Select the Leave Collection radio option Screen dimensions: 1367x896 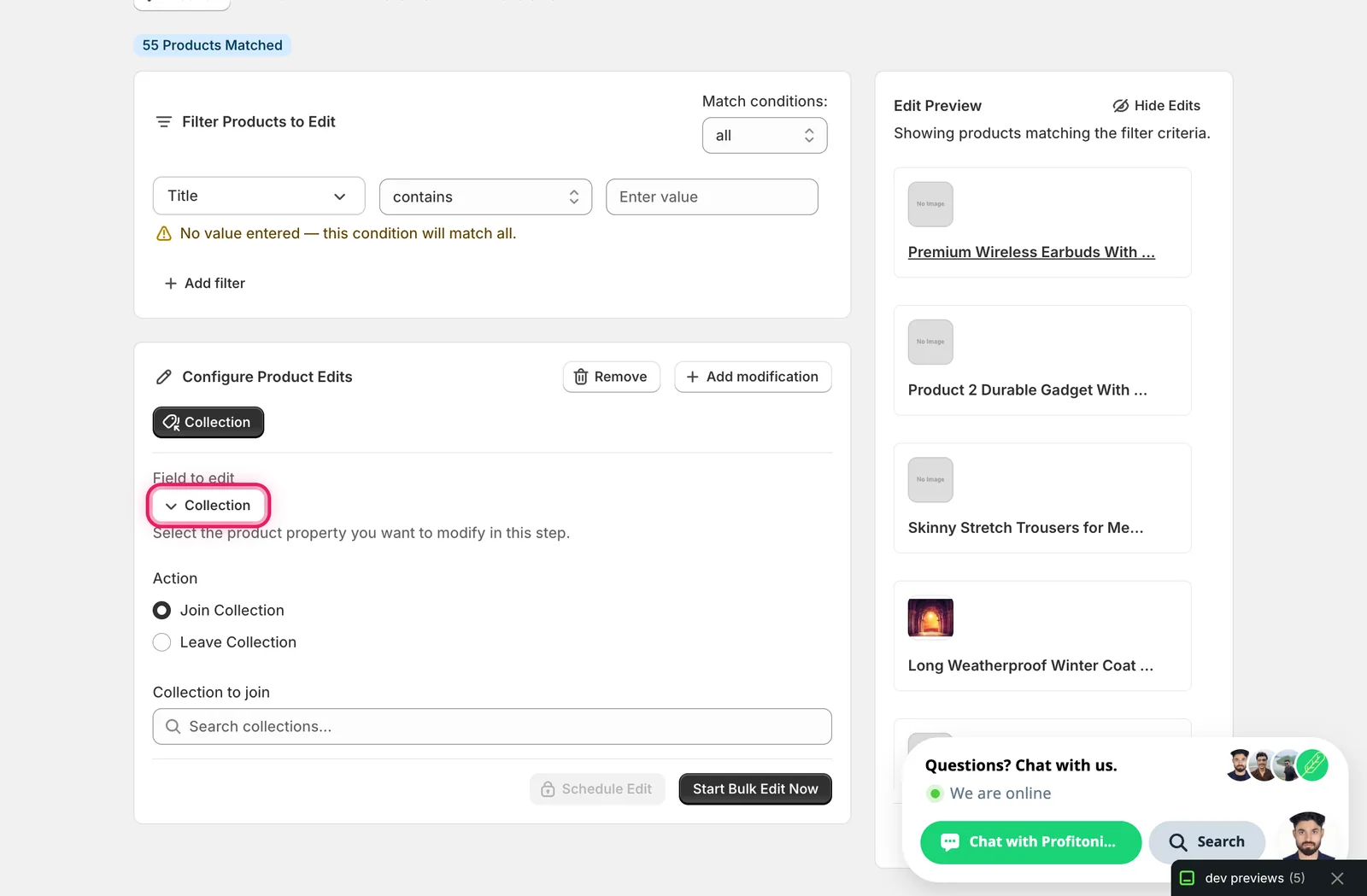[161, 642]
